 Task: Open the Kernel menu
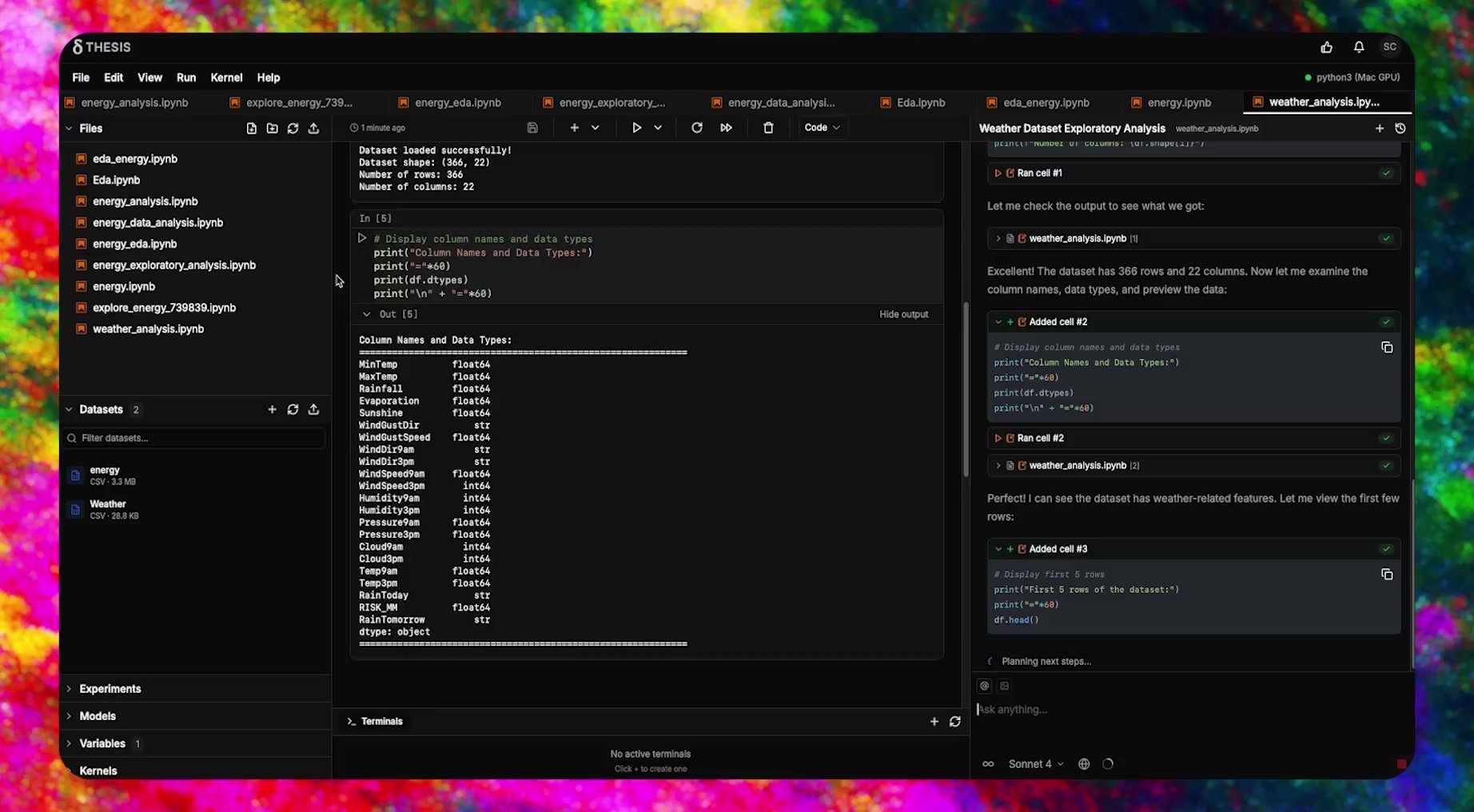point(226,78)
